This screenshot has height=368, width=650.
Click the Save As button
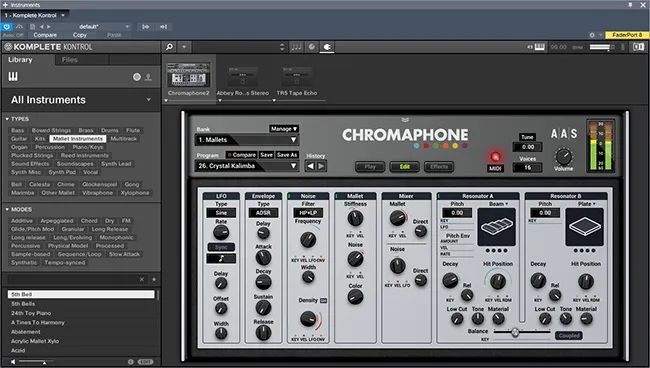point(287,155)
